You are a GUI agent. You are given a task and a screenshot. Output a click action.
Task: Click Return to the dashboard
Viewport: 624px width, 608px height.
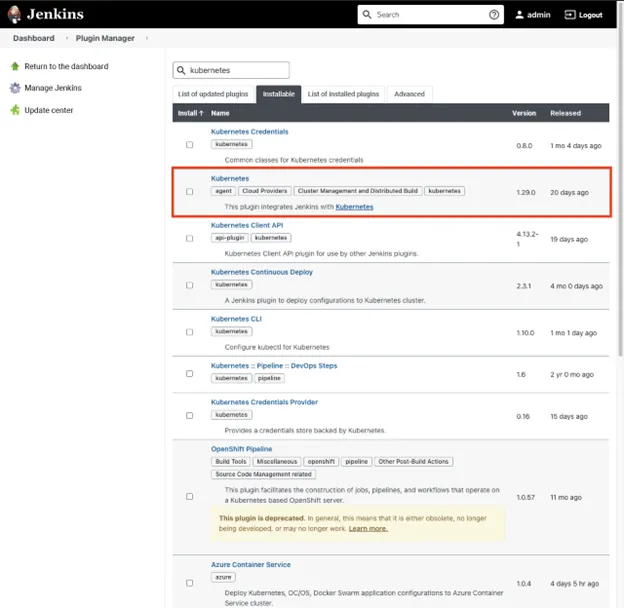(x=66, y=66)
